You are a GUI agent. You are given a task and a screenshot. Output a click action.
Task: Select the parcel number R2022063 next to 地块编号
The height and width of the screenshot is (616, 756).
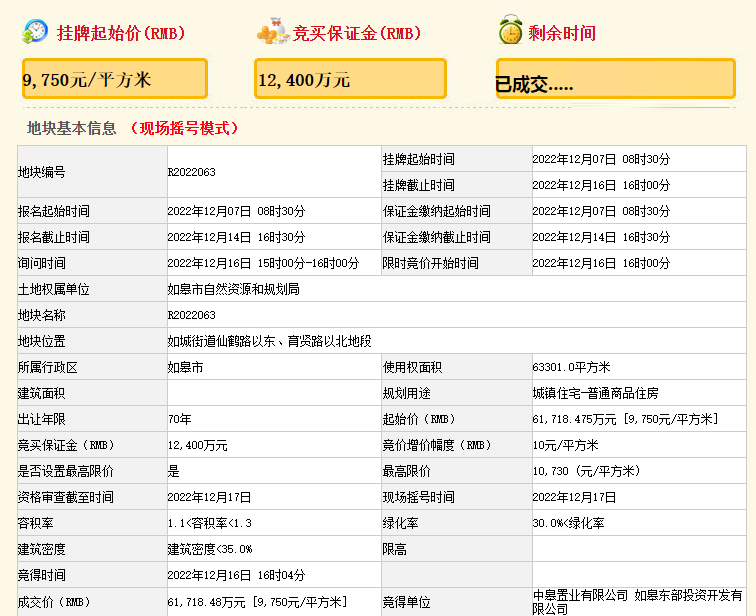point(191,172)
